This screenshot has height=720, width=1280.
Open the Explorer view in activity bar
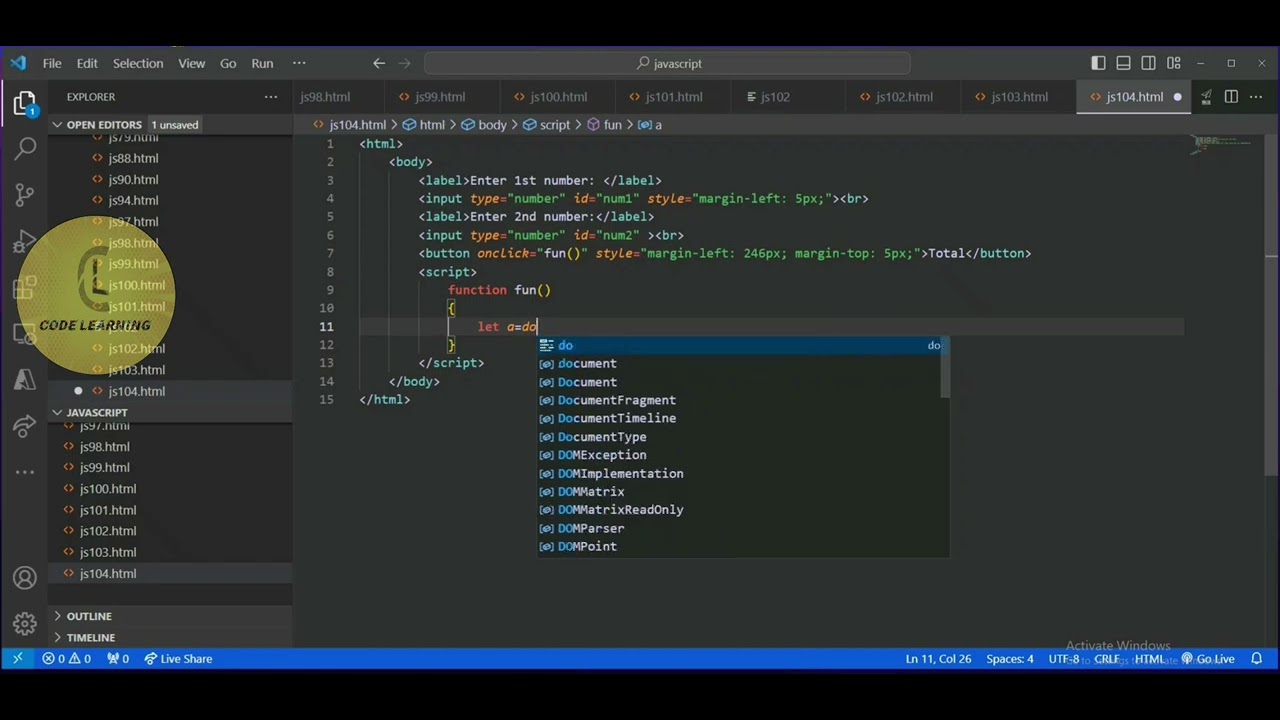(x=25, y=103)
